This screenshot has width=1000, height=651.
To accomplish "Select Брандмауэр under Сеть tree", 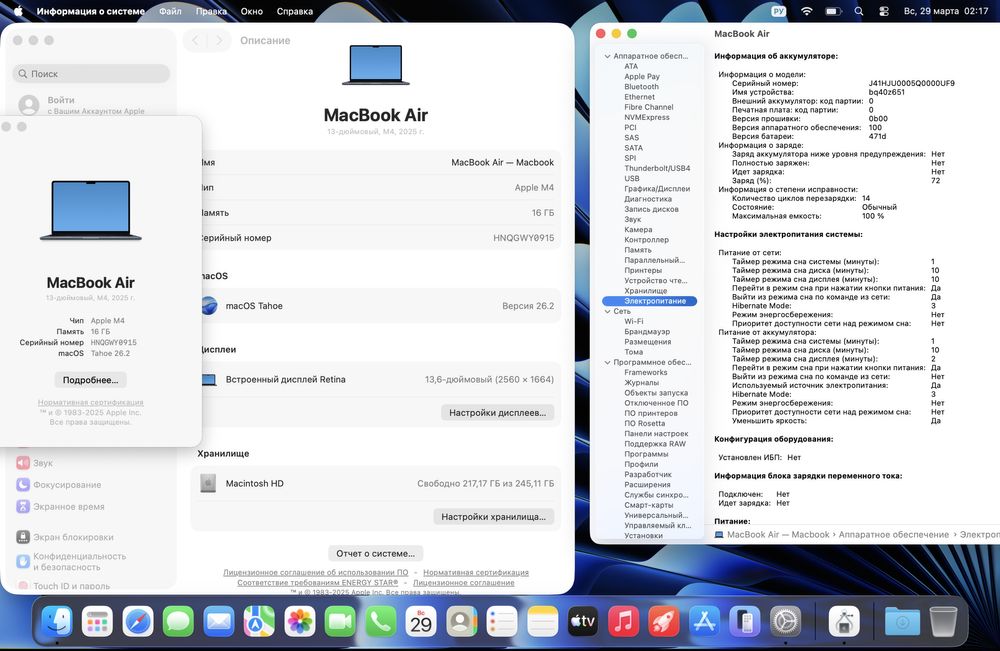I will pos(647,332).
